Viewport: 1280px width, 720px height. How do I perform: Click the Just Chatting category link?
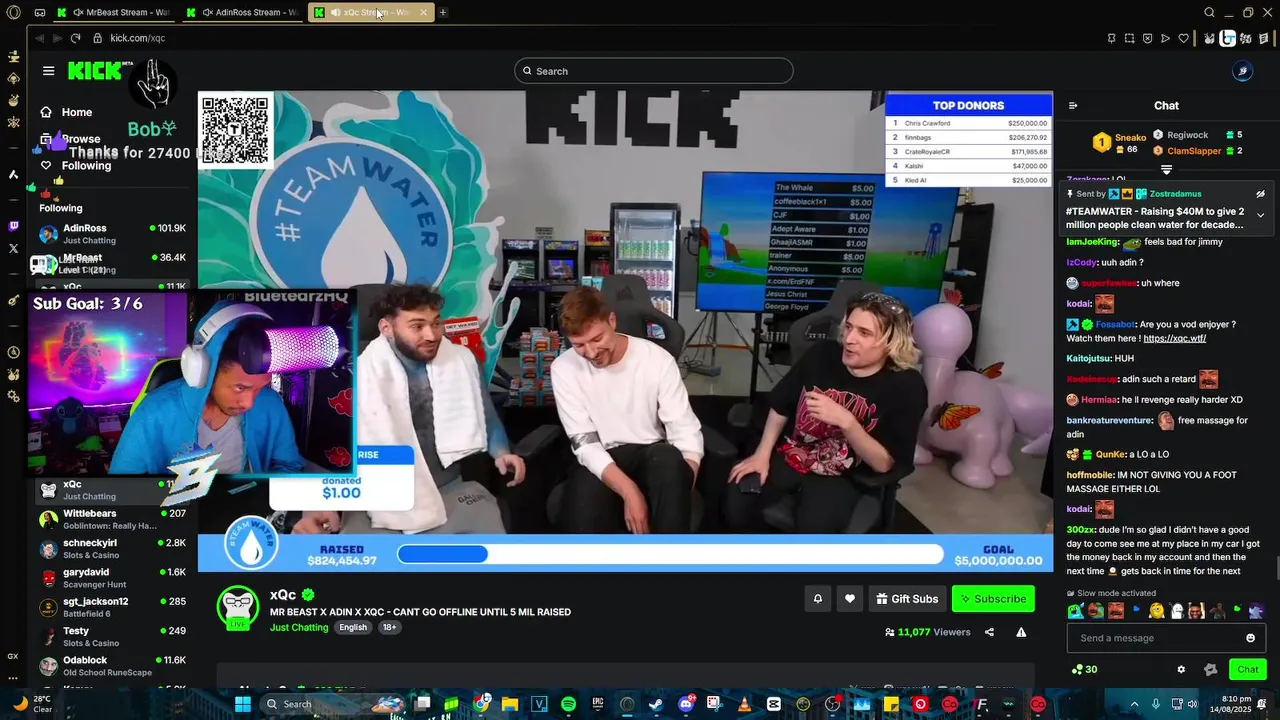(x=299, y=627)
